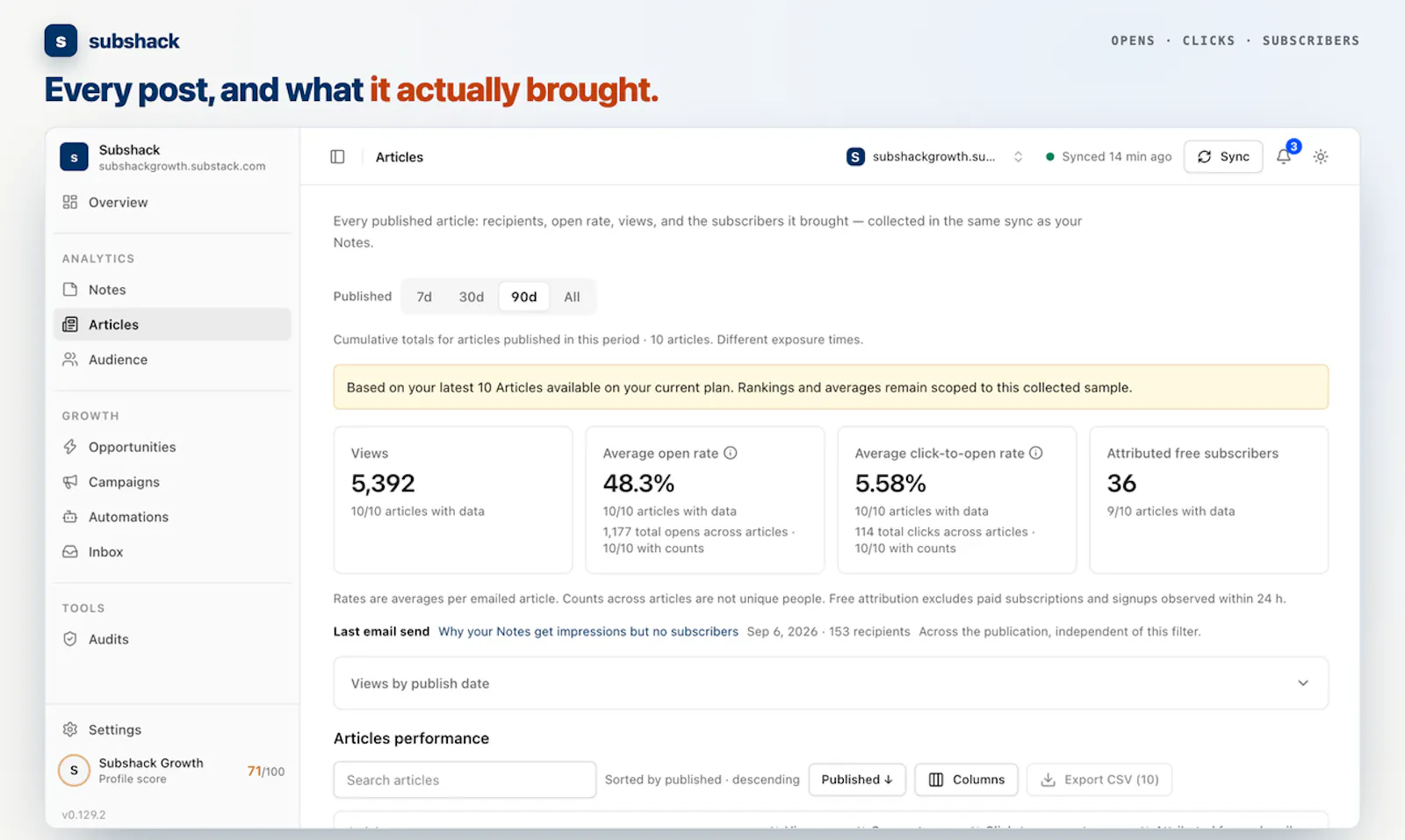The height and width of the screenshot is (840, 1405).
Task: Select the All published filter
Action: pyautogui.click(x=572, y=297)
